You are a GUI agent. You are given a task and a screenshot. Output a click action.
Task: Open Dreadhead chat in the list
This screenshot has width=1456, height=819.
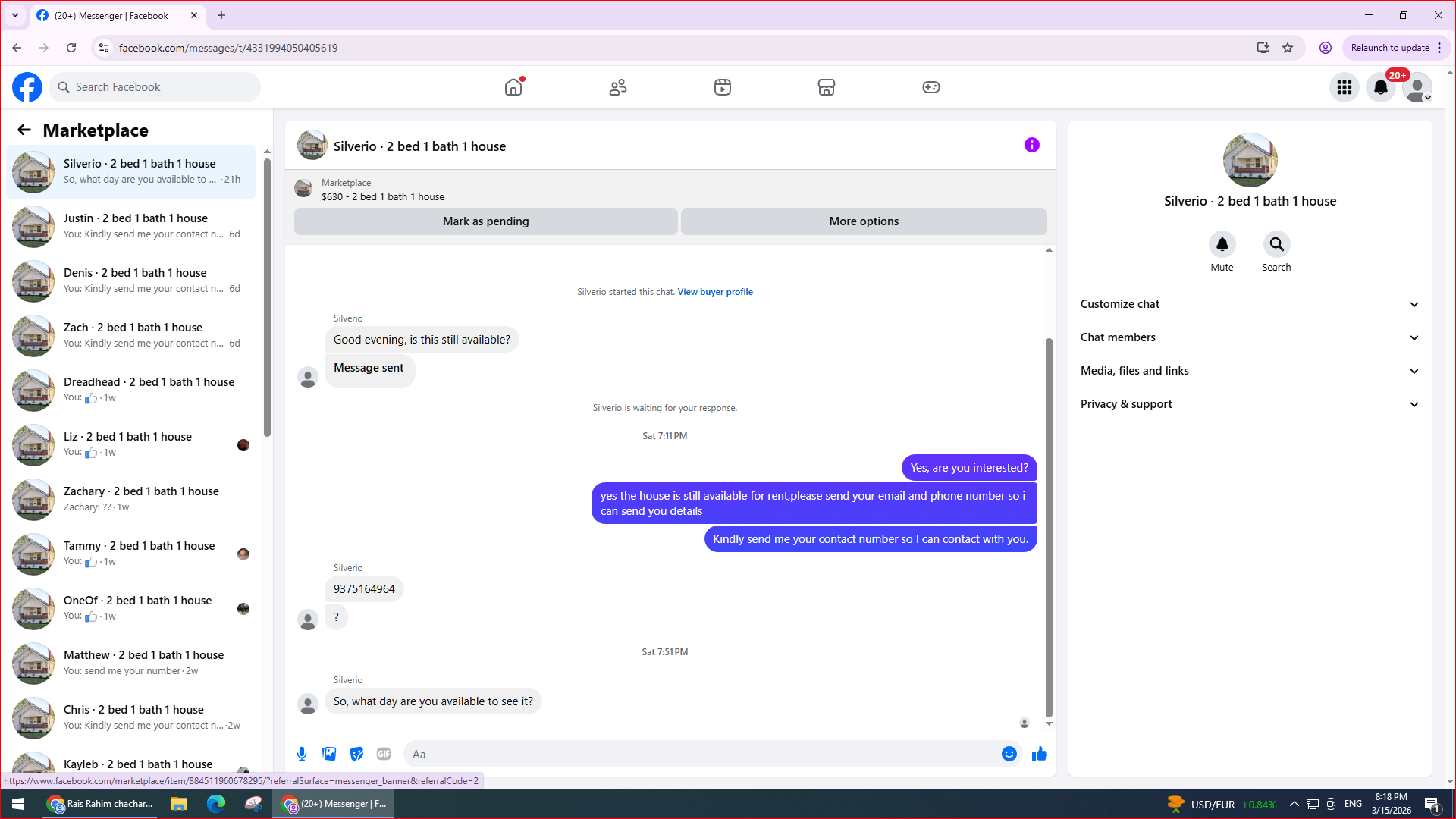131,391
